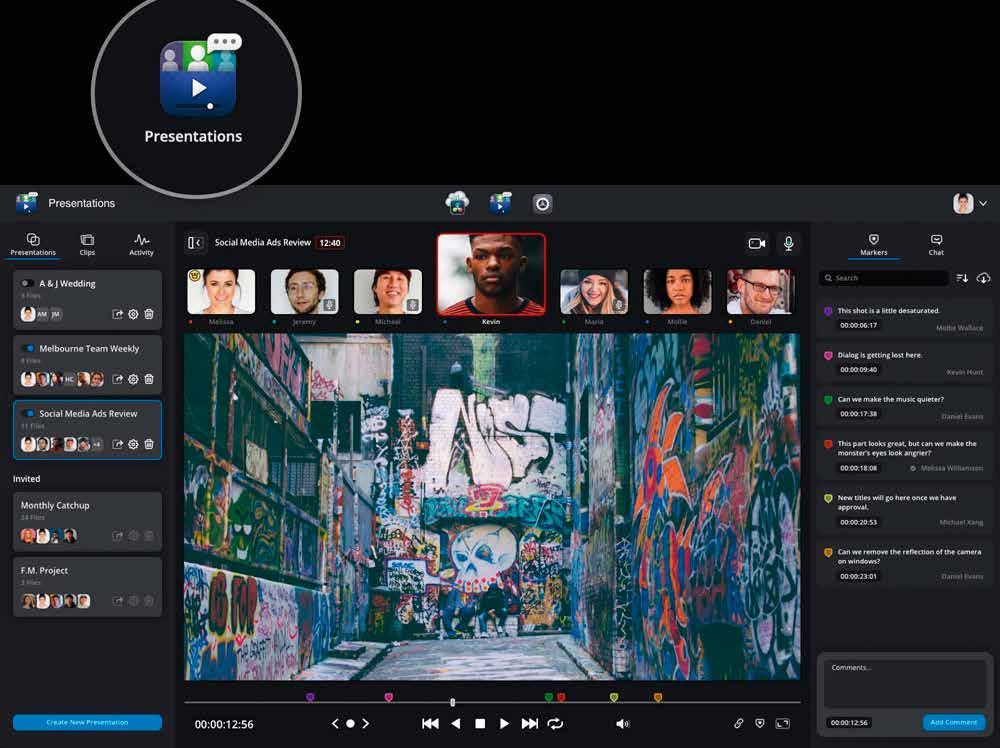Sort the markers list
This screenshot has height=748, width=1000.
962,277
